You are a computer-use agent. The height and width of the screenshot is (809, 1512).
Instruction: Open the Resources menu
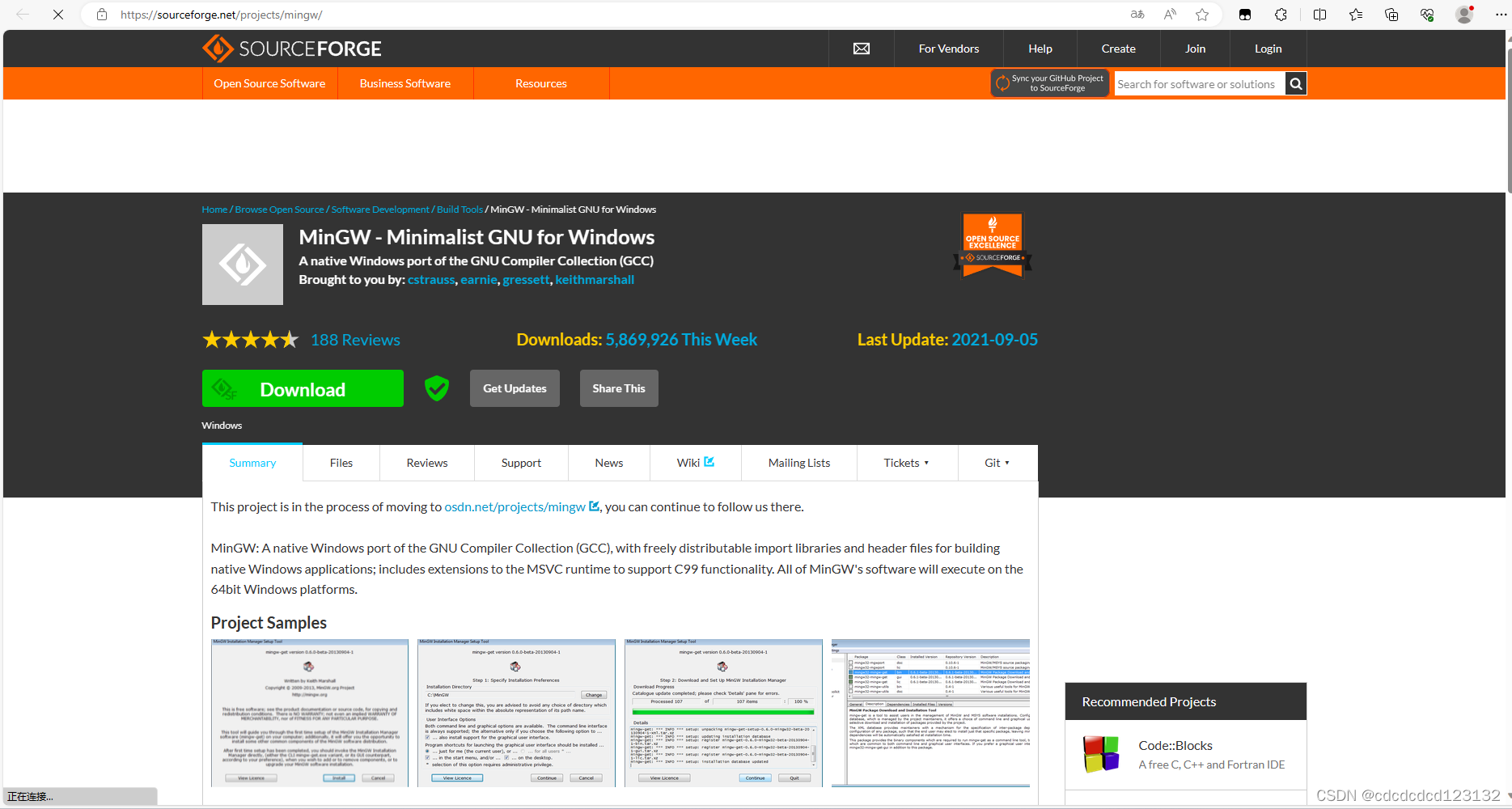541,83
